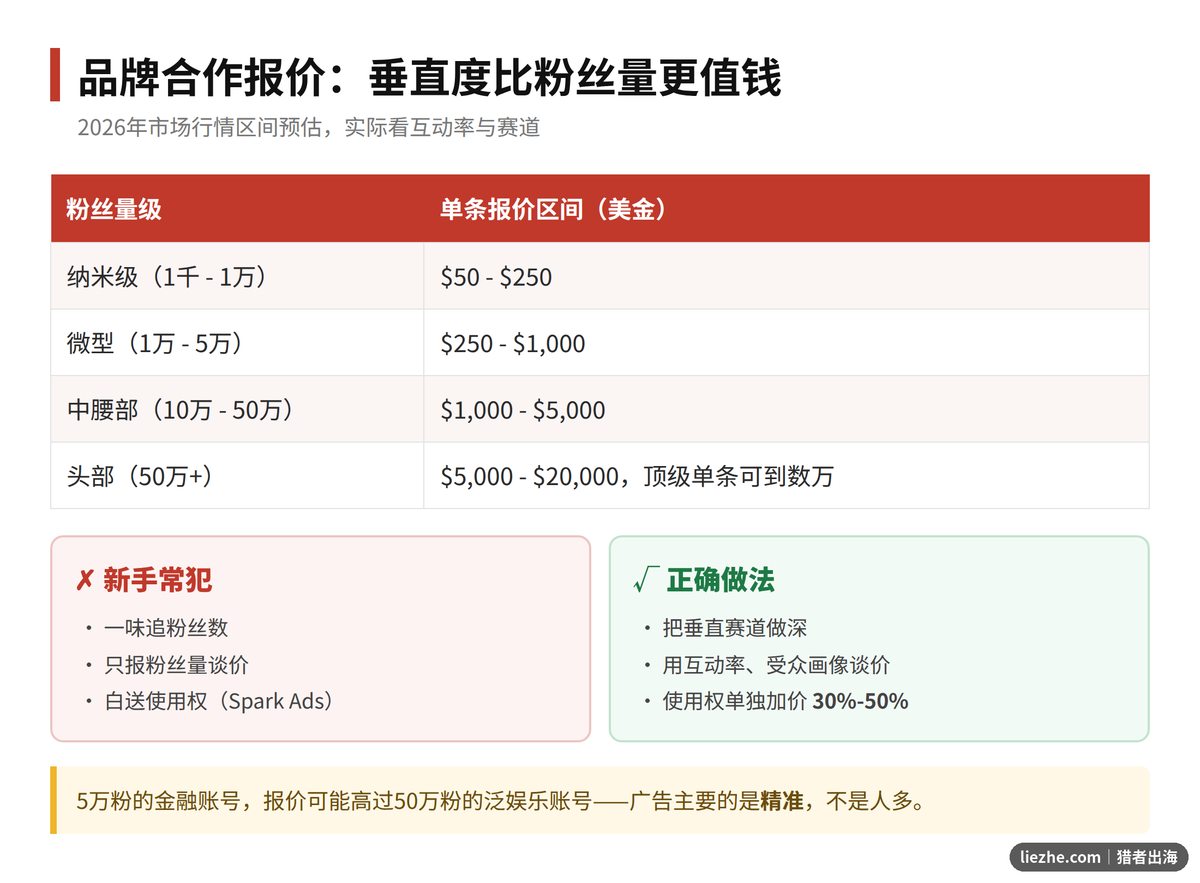Click the 单条报价区间（美金） header
1200x883 pixels.
coord(787,209)
